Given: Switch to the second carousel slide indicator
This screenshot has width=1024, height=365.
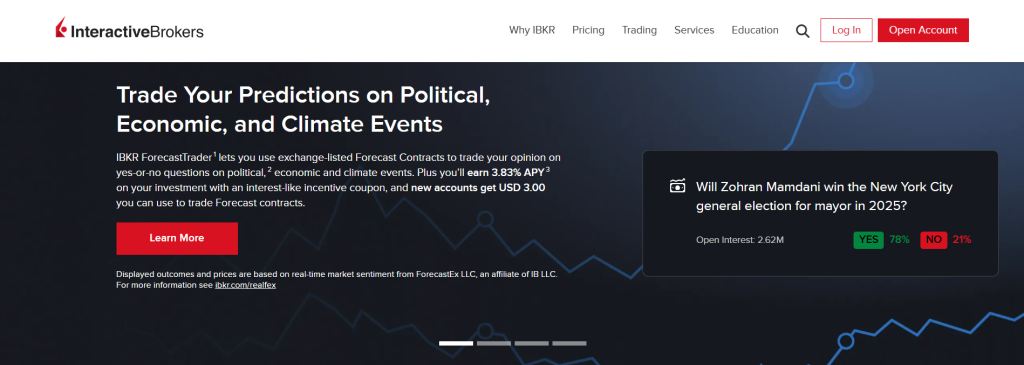Looking at the screenshot, I should point(494,343).
